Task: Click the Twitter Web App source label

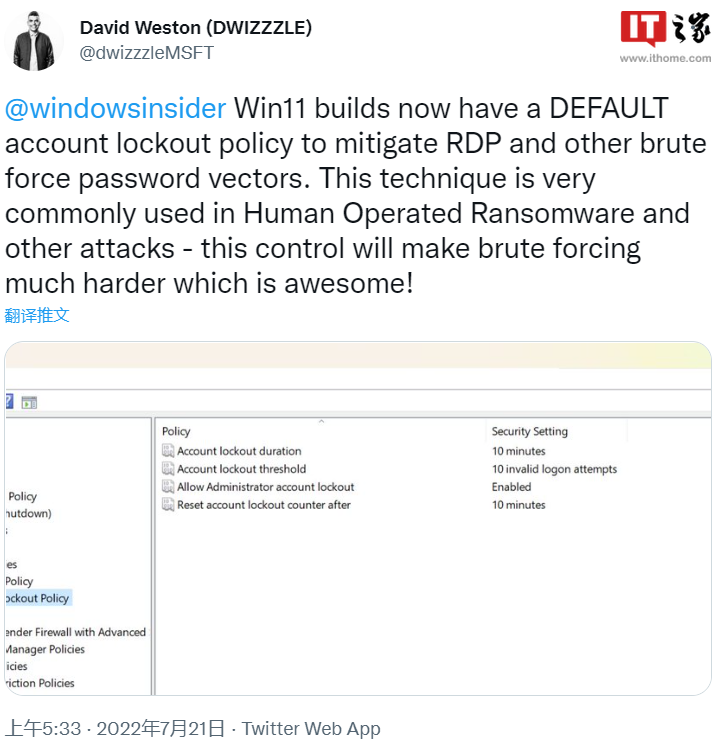Action: 311,729
